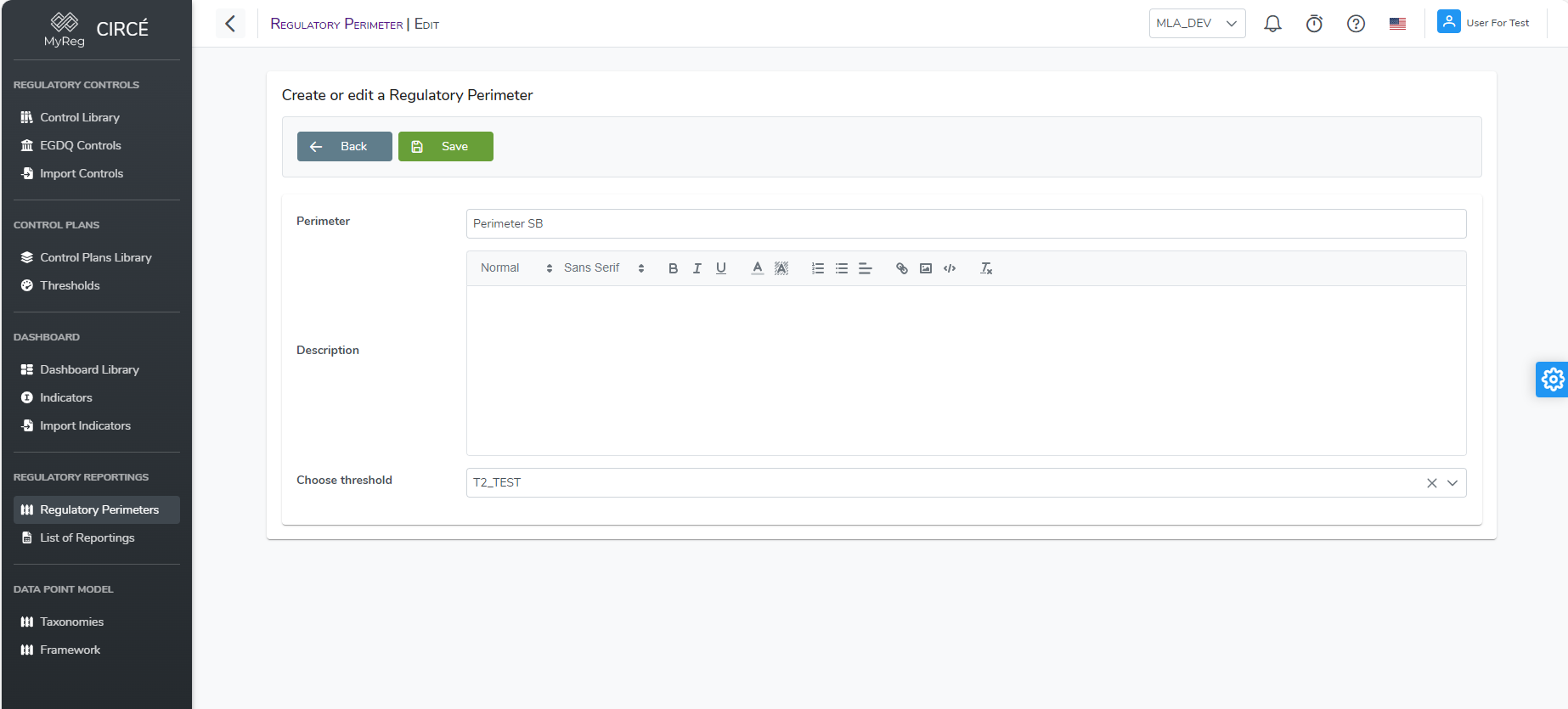Image resolution: width=1568 pixels, height=709 pixels.
Task: Open the Sans Serif font dropdown
Action: point(604,268)
